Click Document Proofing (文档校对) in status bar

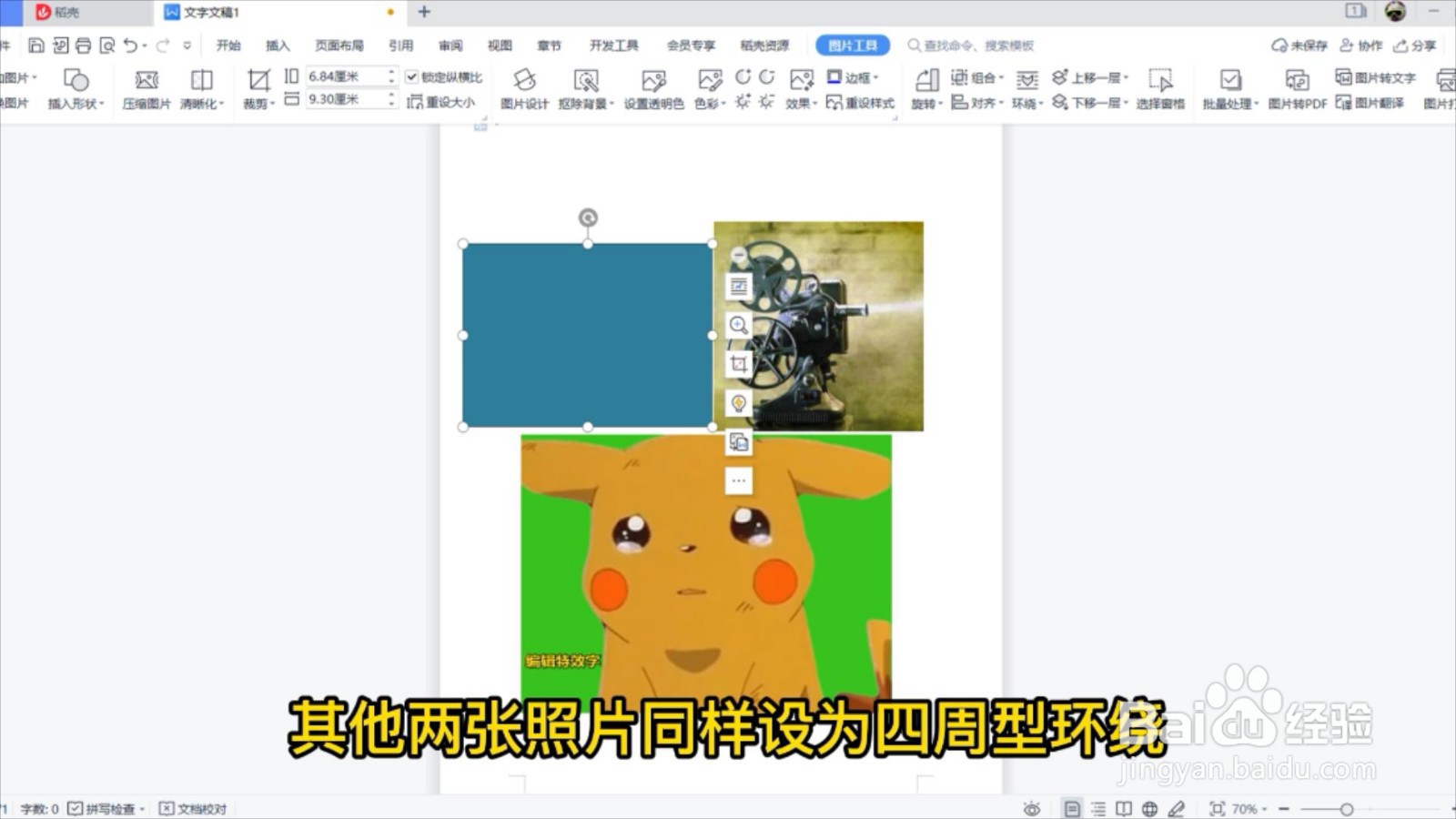(x=193, y=808)
